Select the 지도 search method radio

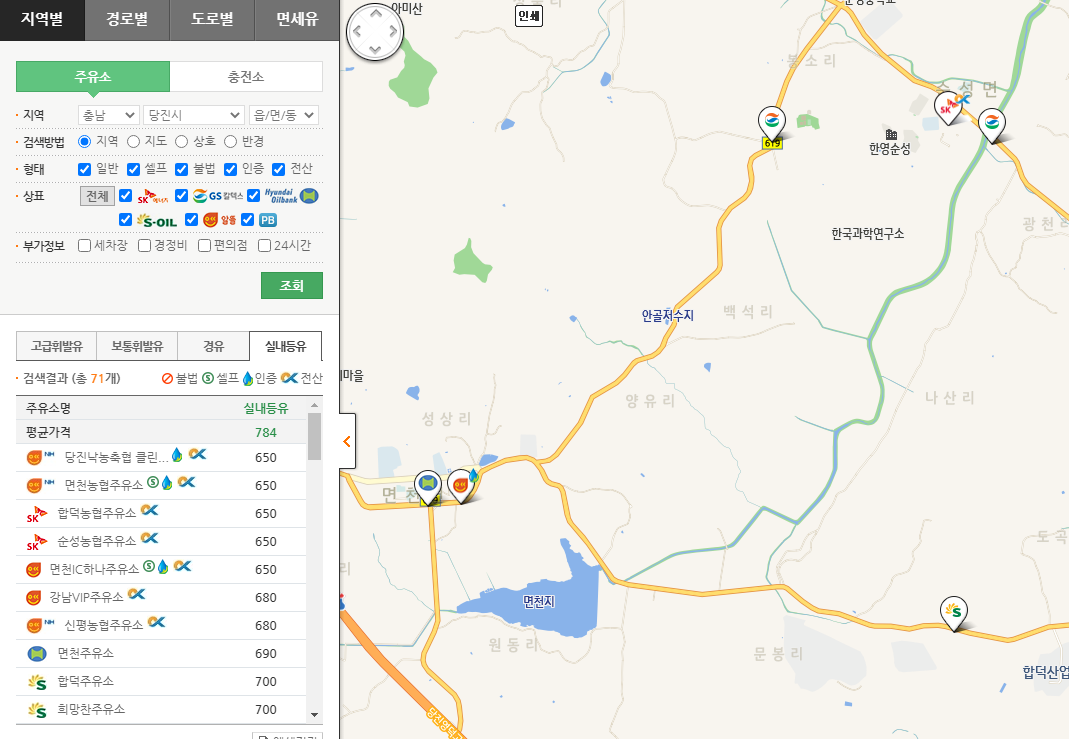coord(134,141)
